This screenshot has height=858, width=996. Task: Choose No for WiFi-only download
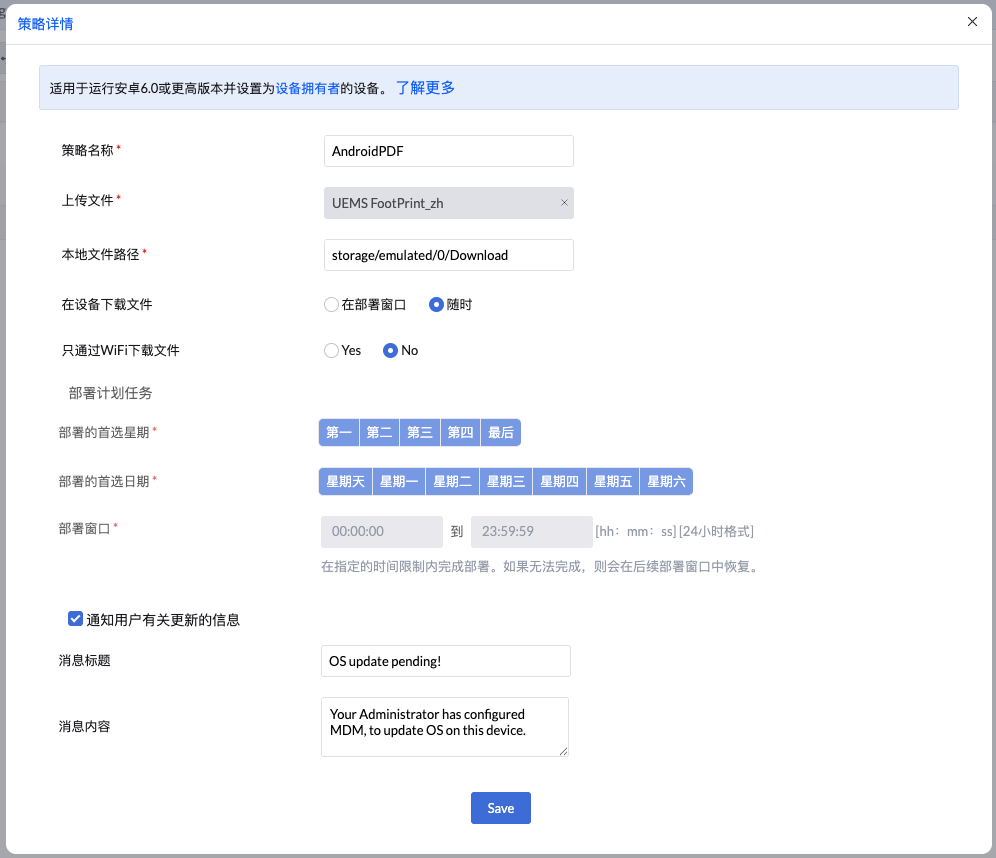coord(391,351)
